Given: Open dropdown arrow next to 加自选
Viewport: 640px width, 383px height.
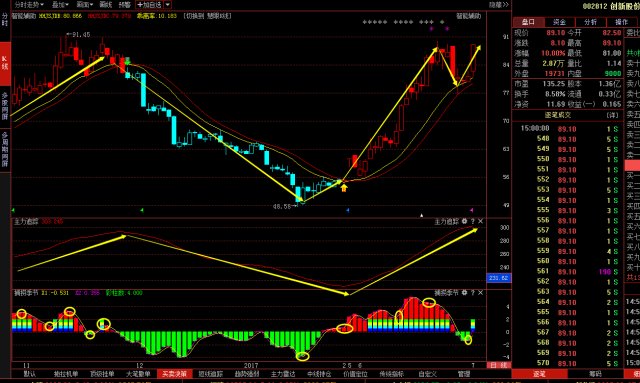Looking at the screenshot, I should (x=168, y=5).
